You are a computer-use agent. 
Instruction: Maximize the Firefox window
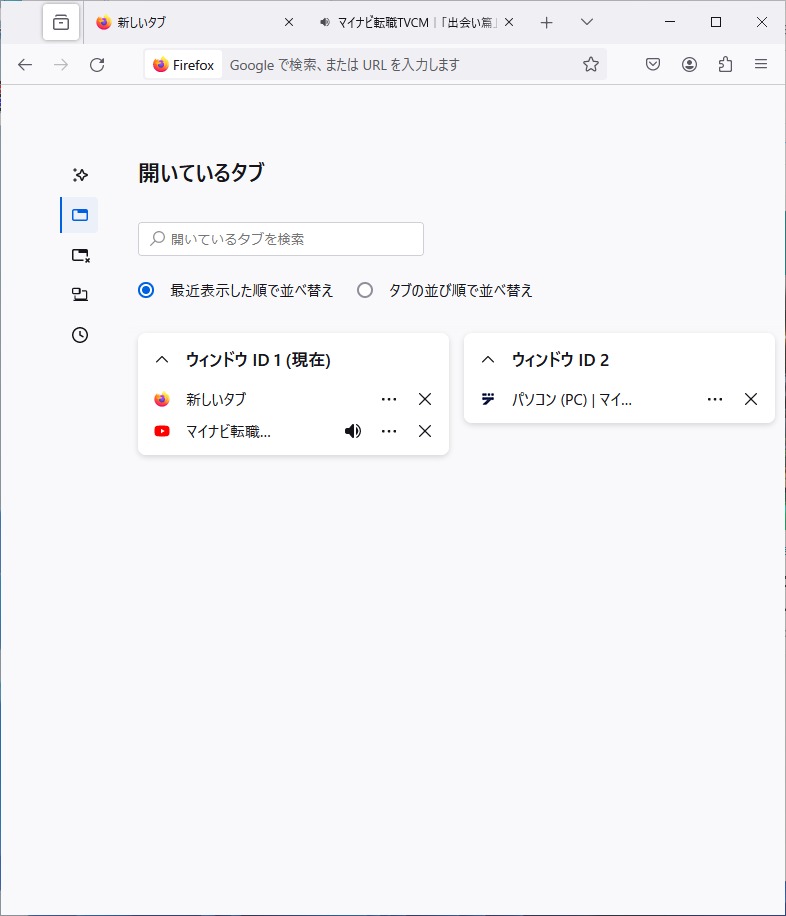click(716, 22)
